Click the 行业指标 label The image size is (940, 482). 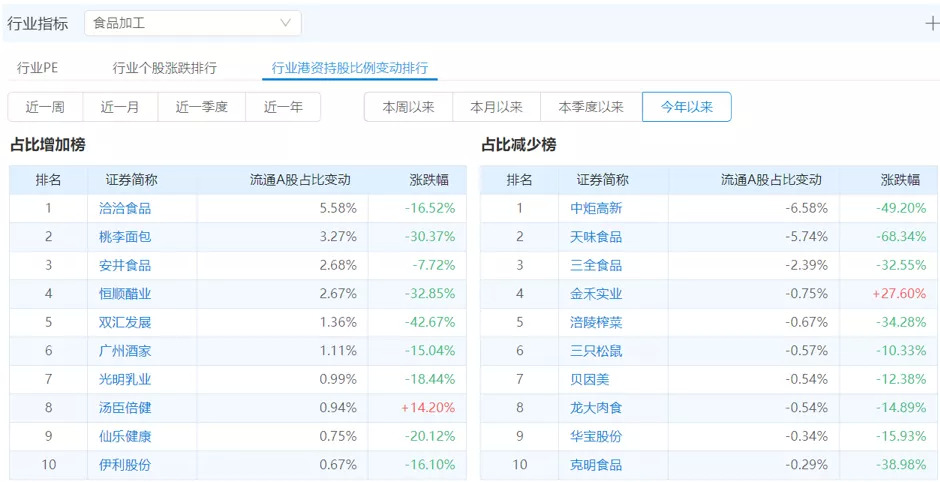37,24
